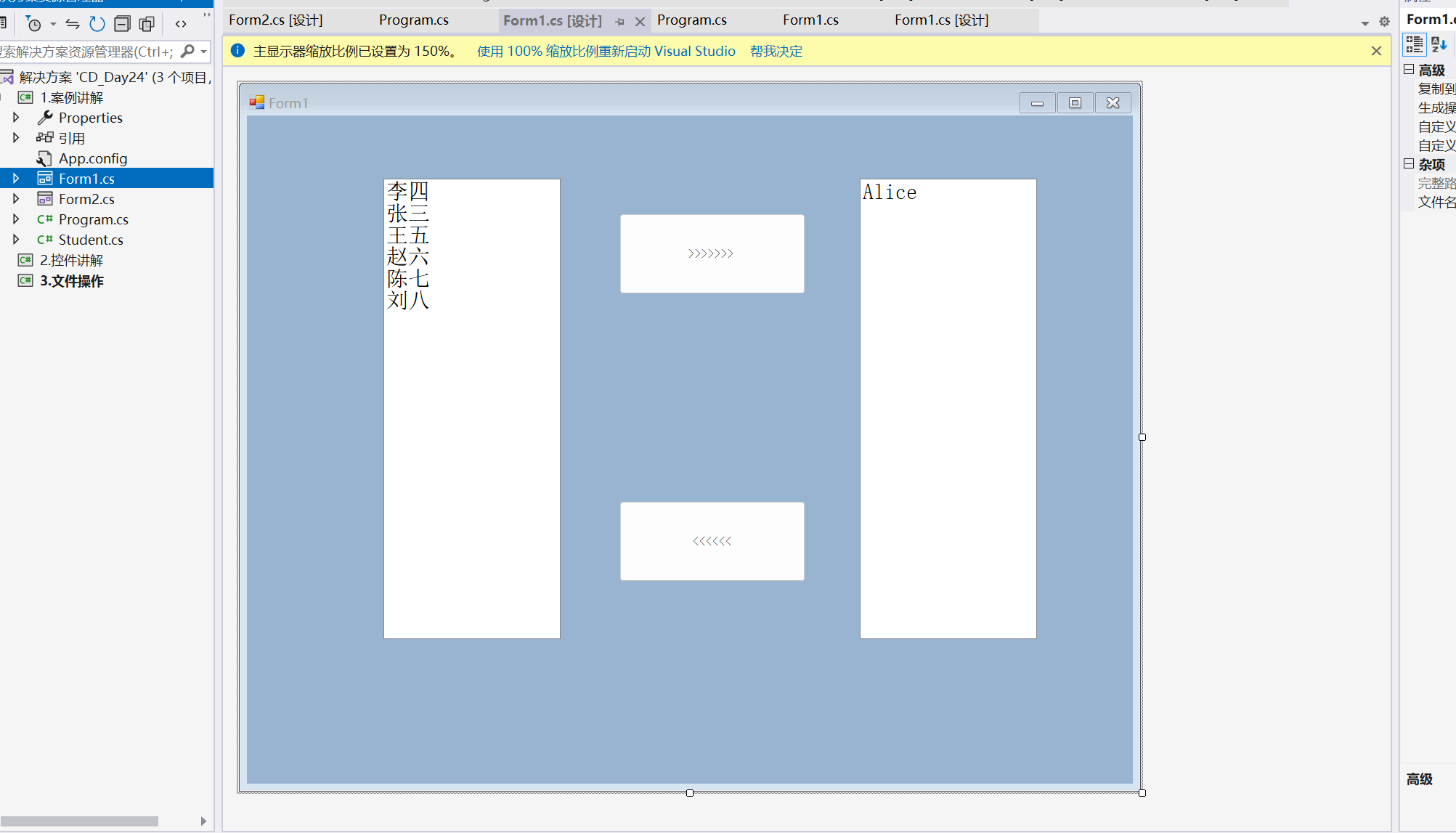This screenshot has height=833, width=1456.
Task: Click the 帮我决定 link
Action: pyautogui.click(x=776, y=51)
